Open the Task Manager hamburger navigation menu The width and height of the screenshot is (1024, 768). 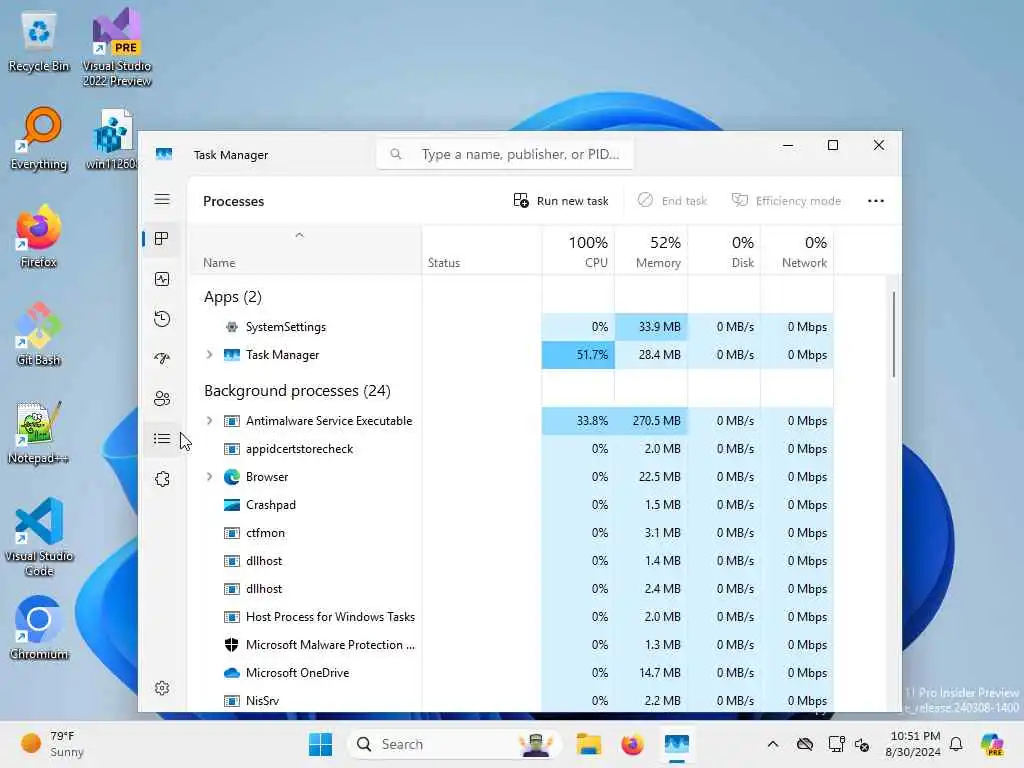point(162,200)
